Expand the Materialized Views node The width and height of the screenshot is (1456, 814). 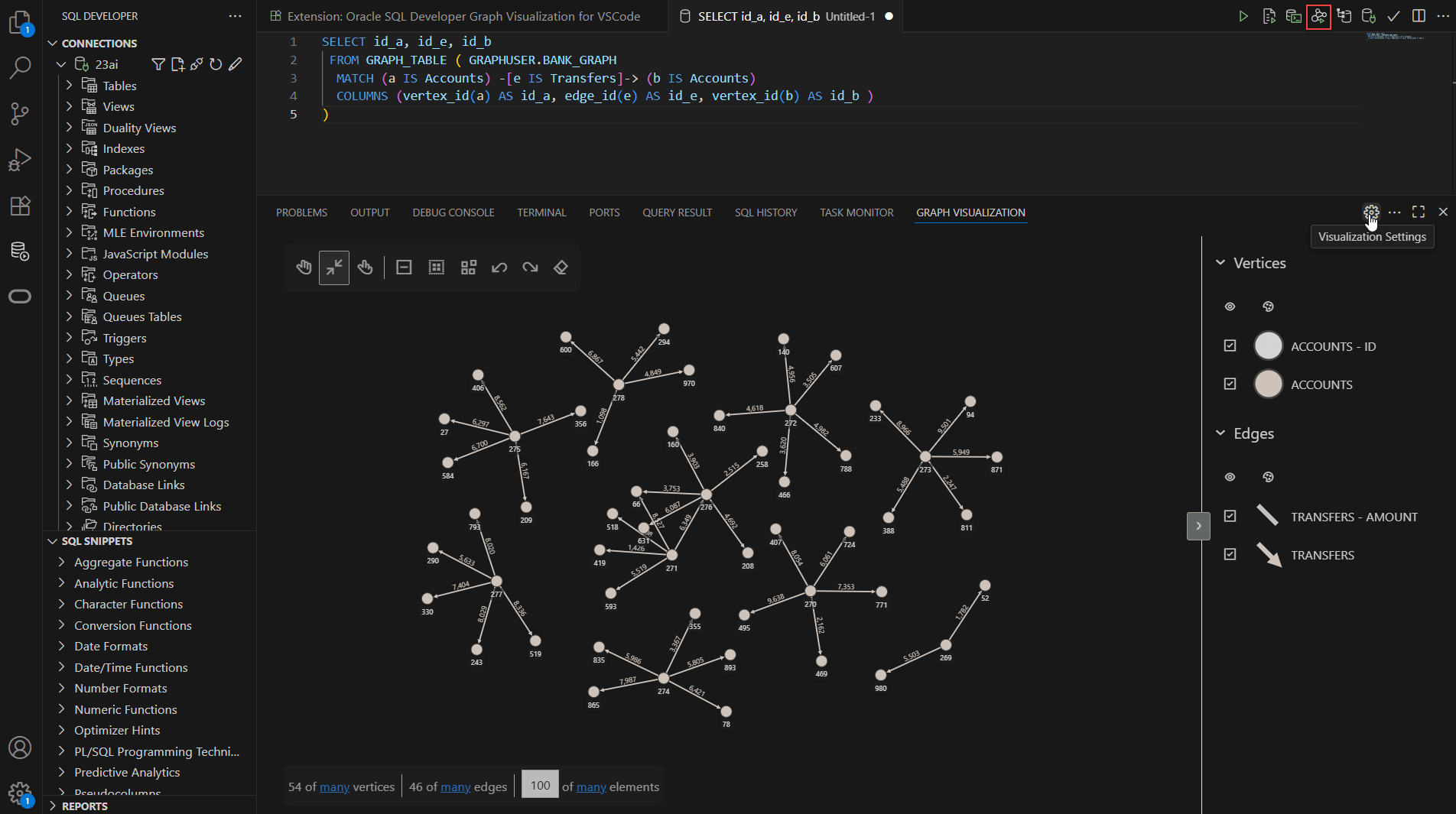pyautogui.click(x=69, y=401)
